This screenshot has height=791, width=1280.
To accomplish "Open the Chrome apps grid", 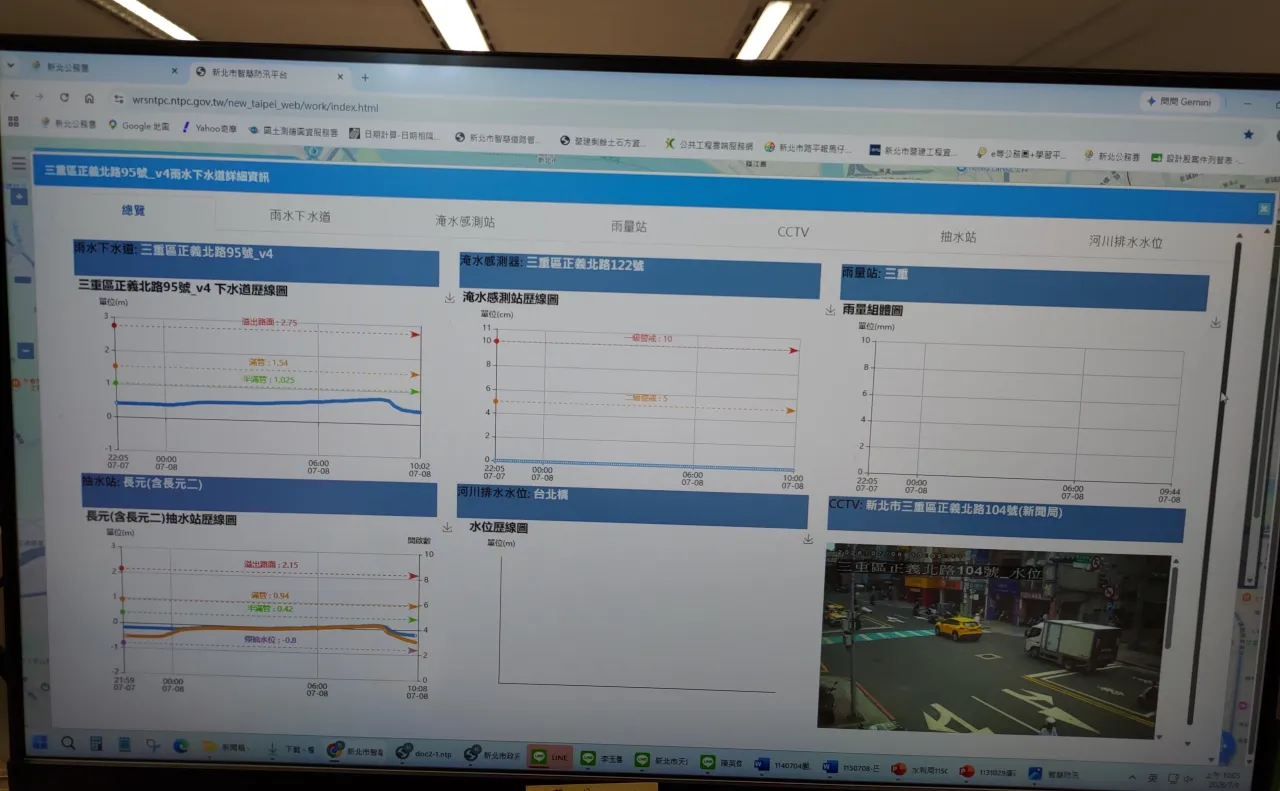I will click(x=13, y=122).
